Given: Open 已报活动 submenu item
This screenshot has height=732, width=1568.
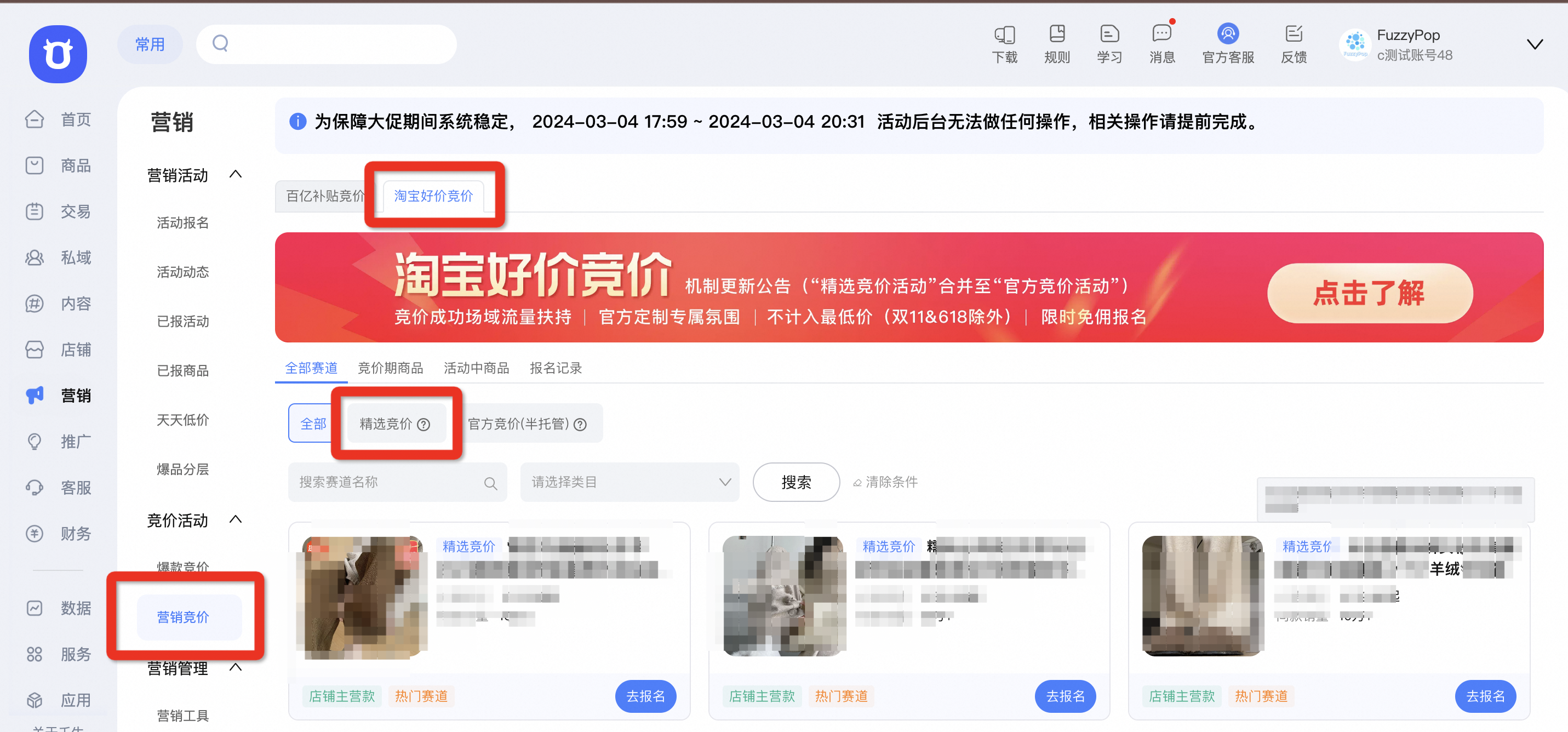Looking at the screenshot, I should click(x=182, y=322).
